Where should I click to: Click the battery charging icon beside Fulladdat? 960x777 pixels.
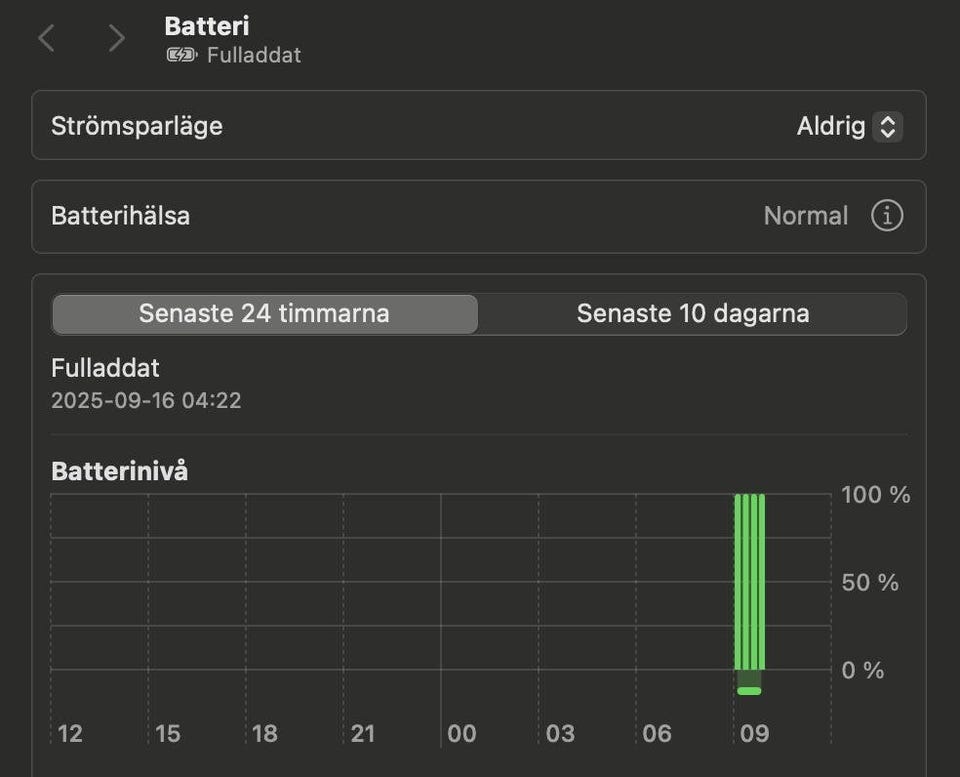coord(181,55)
